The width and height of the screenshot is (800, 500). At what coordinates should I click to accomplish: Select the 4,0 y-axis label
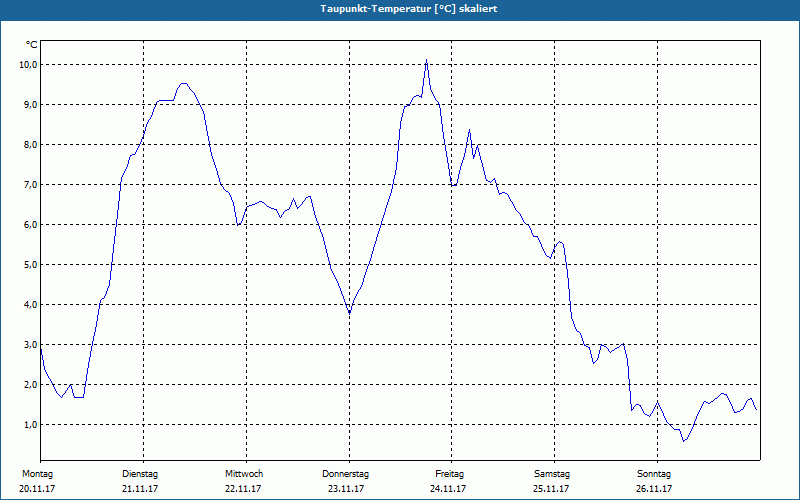30,305
